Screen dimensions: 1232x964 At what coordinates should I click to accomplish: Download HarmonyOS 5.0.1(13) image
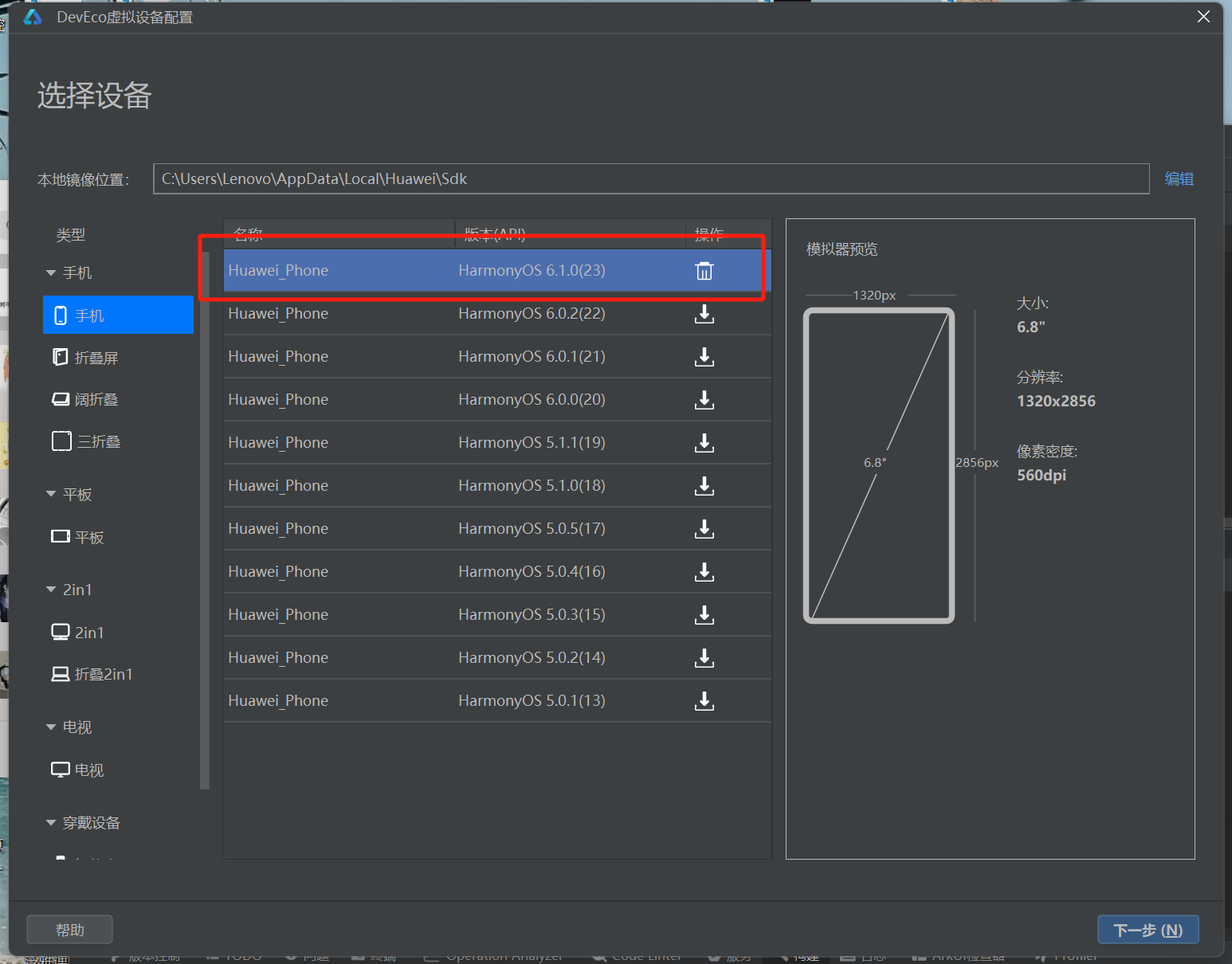(704, 701)
